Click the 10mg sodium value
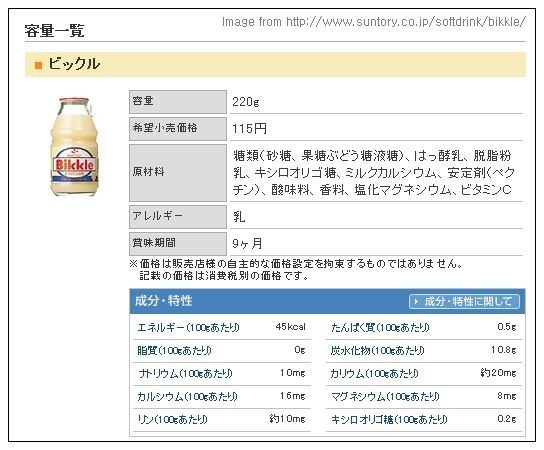The width and height of the screenshot is (544, 450). click(x=293, y=373)
